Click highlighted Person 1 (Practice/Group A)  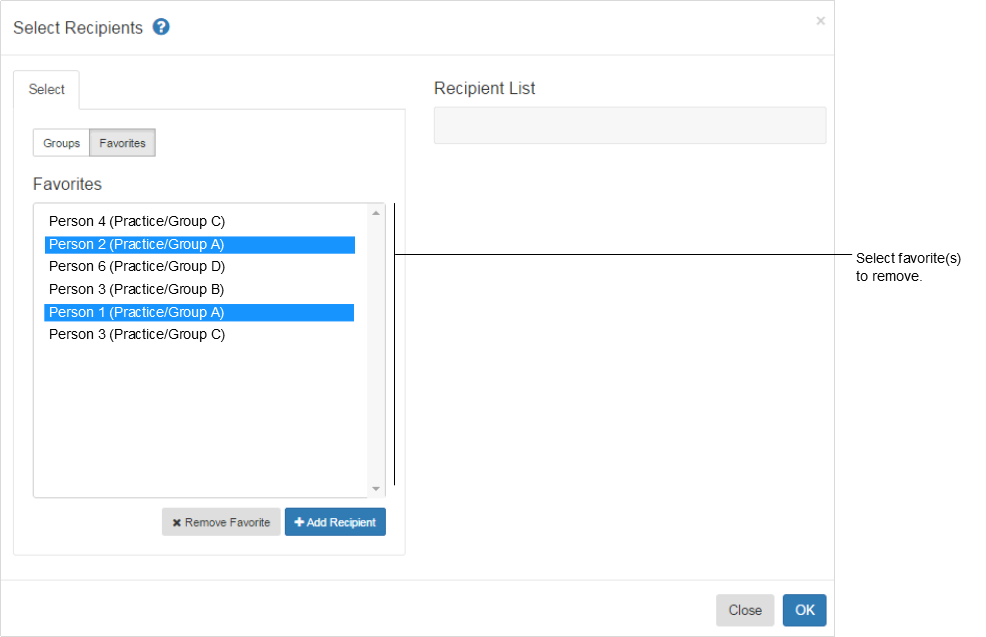(x=137, y=312)
